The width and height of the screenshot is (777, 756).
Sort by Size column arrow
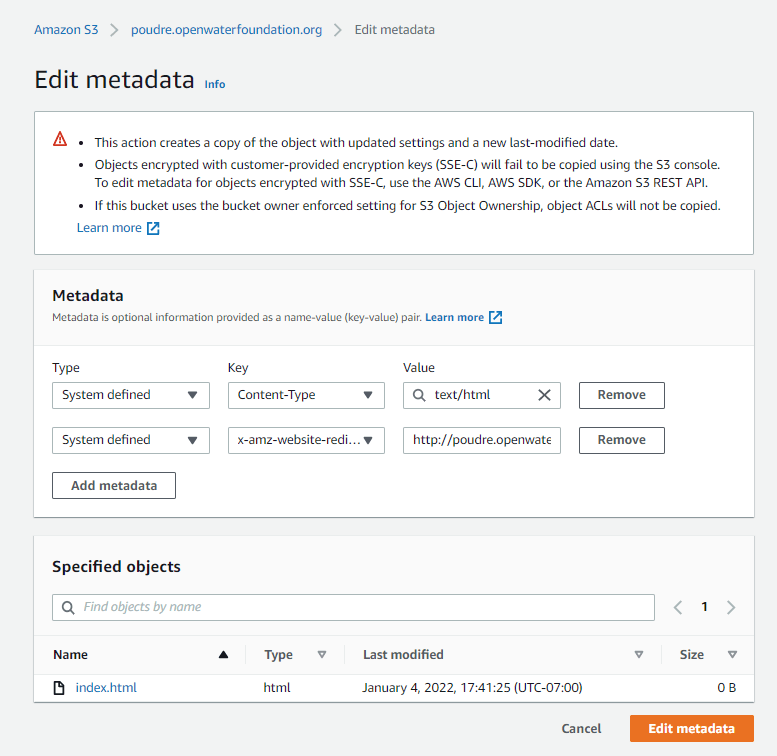pyautogui.click(x=732, y=655)
